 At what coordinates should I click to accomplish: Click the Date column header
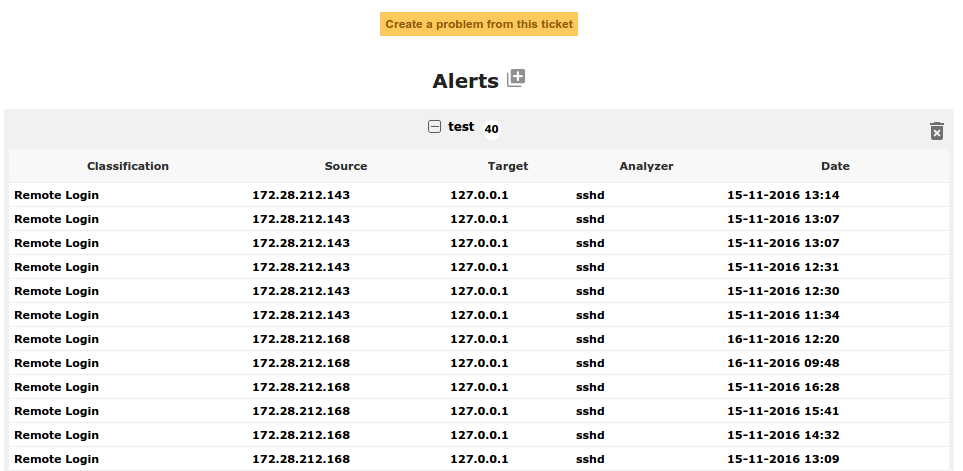[835, 166]
